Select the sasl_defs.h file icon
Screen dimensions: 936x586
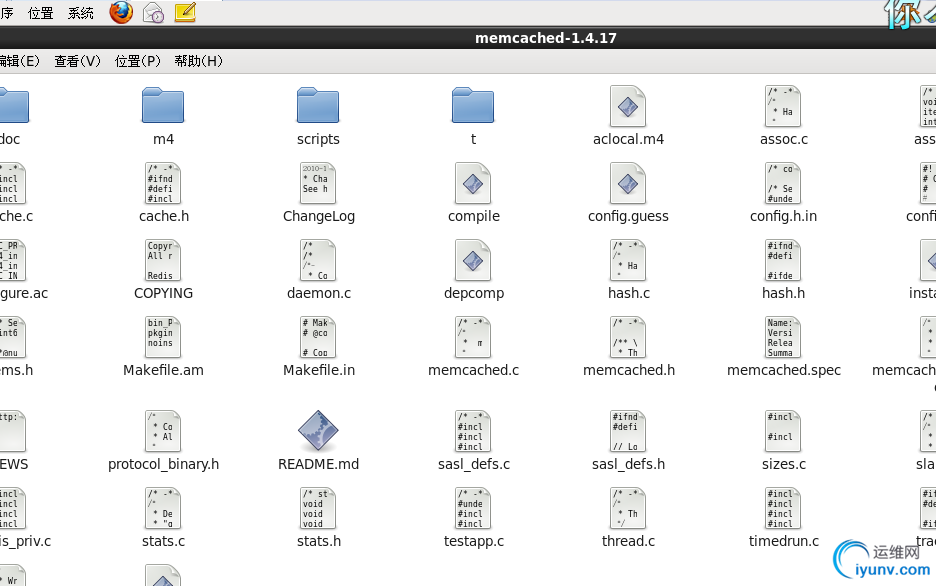pyautogui.click(x=628, y=431)
